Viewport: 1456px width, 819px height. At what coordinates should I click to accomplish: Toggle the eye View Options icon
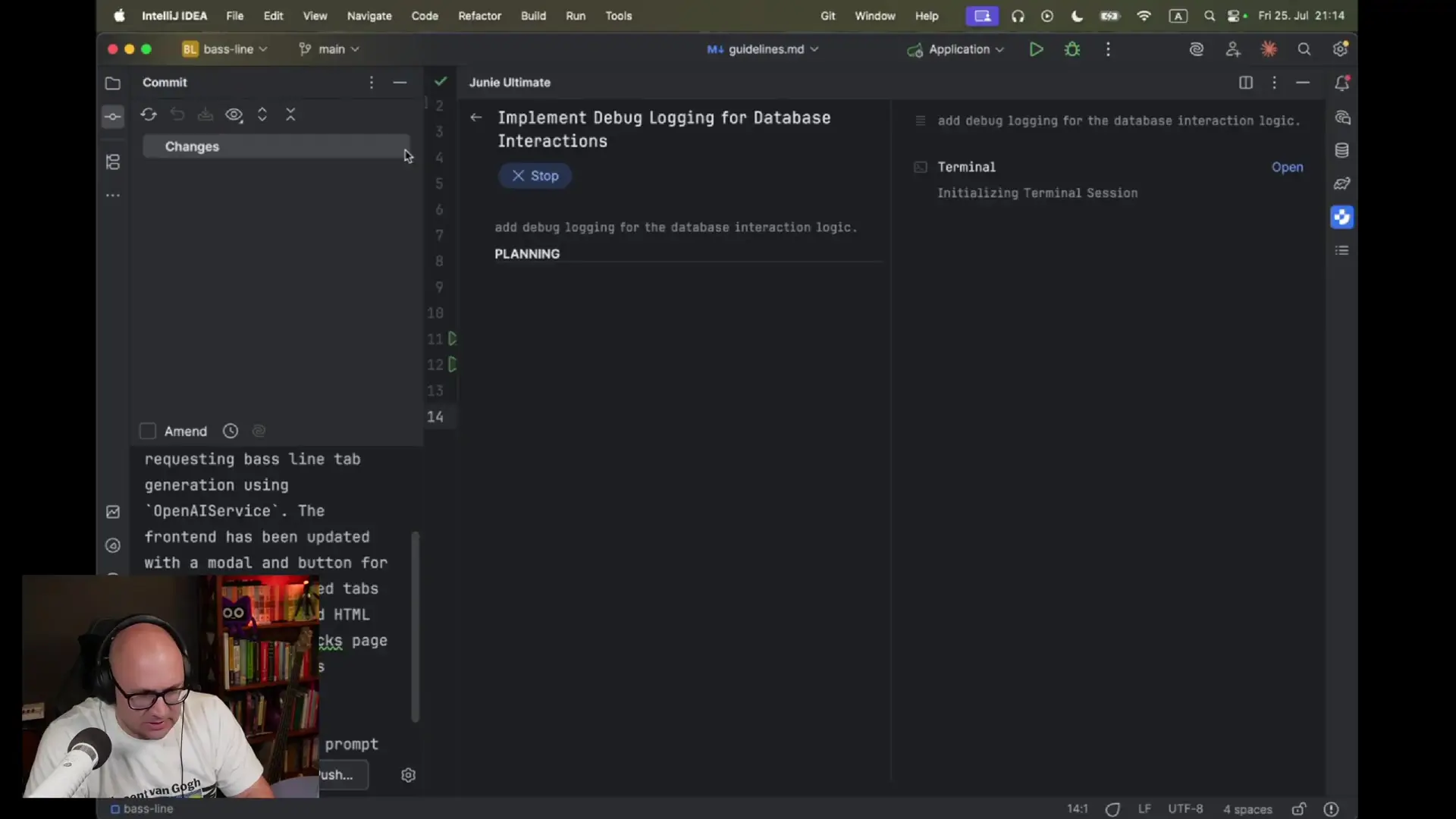tap(234, 115)
